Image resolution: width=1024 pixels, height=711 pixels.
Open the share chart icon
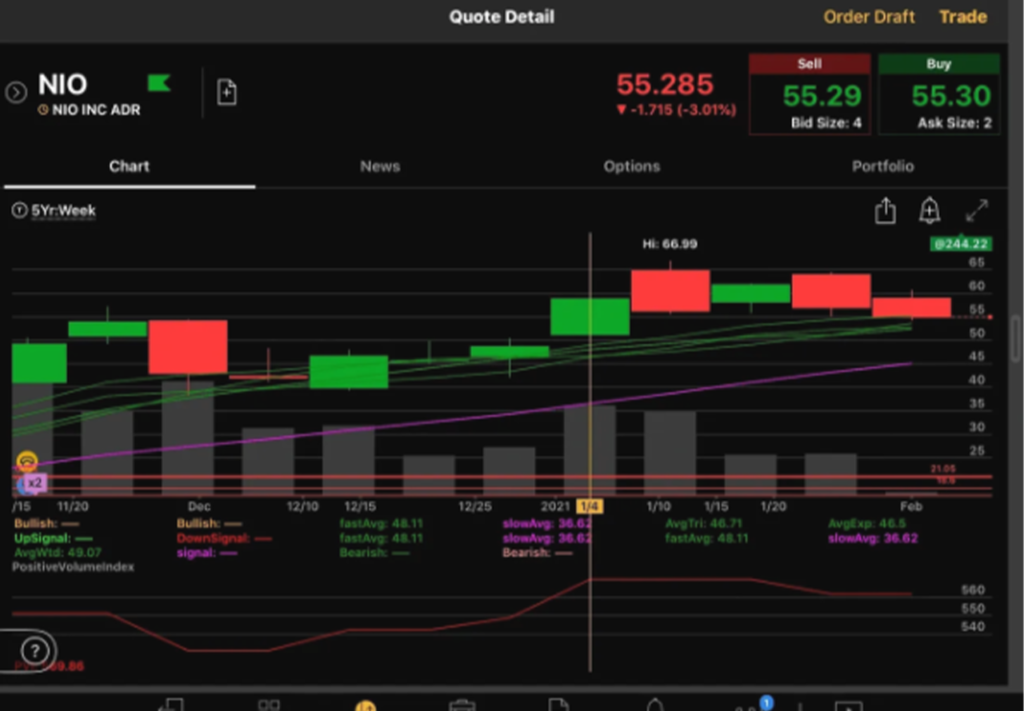(885, 211)
